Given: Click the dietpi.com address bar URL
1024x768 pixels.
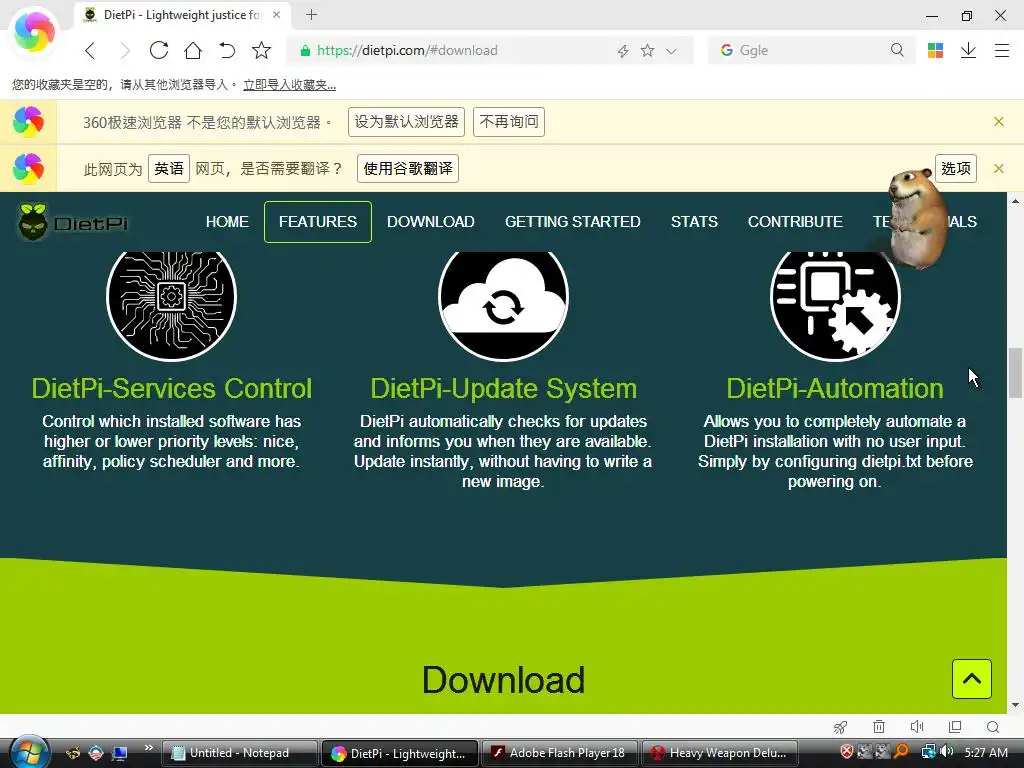Looking at the screenshot, I should point(407,50).
